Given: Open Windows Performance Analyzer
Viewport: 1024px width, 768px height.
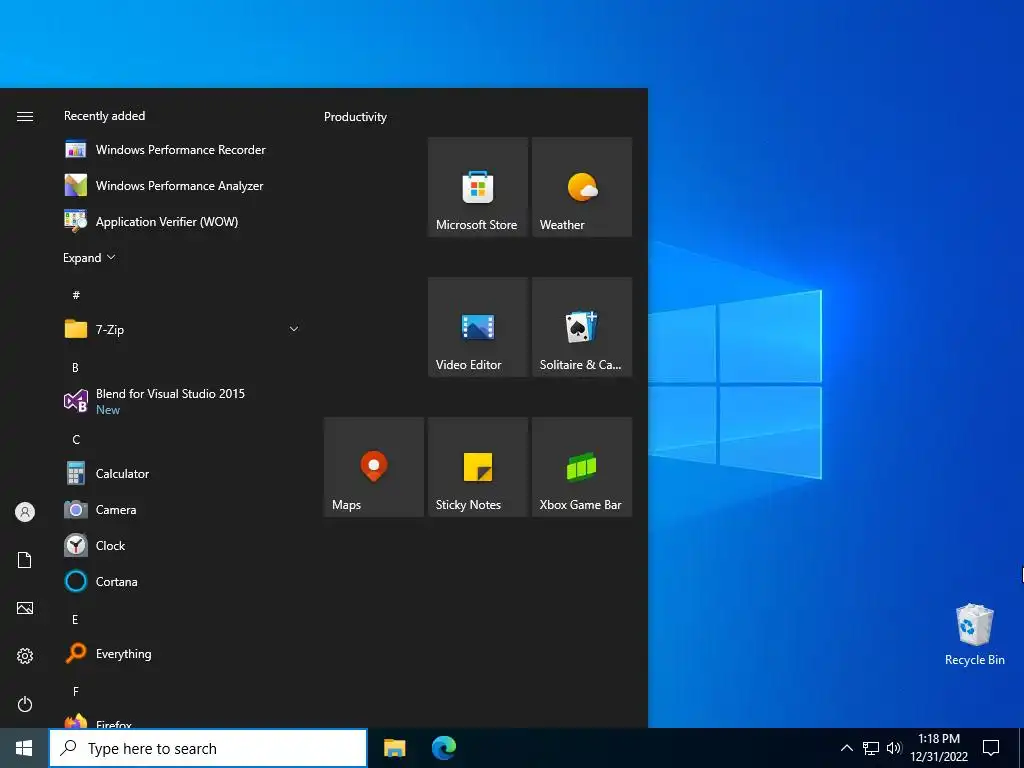Looking at the screenshot, I should [183, 185].
